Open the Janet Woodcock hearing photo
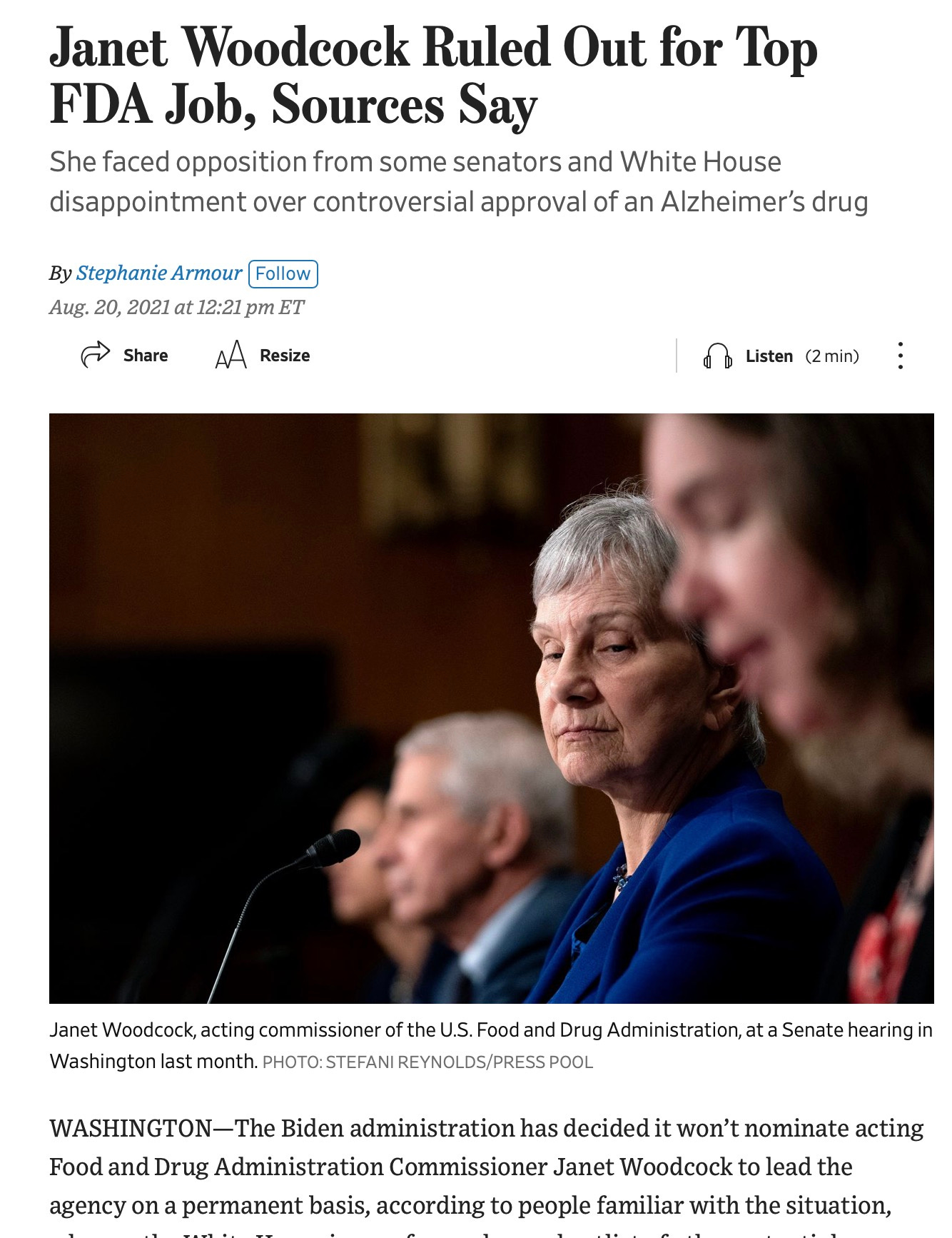Screen dimensions: 952x1238 coord(491,708)
